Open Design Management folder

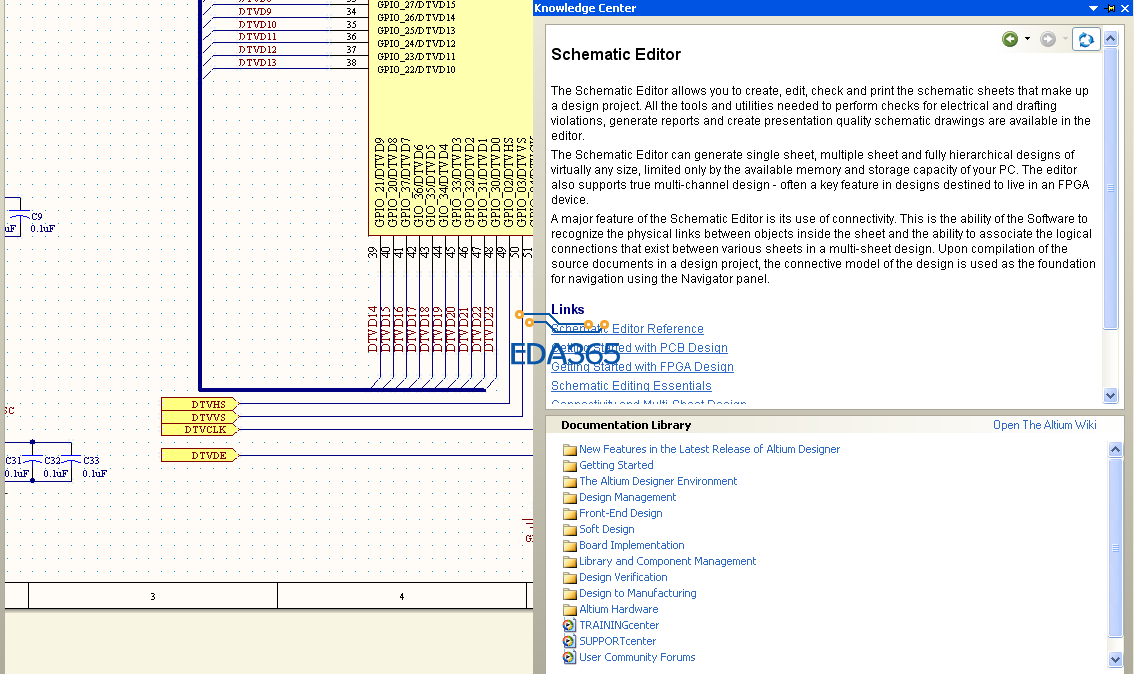point(627,497)
